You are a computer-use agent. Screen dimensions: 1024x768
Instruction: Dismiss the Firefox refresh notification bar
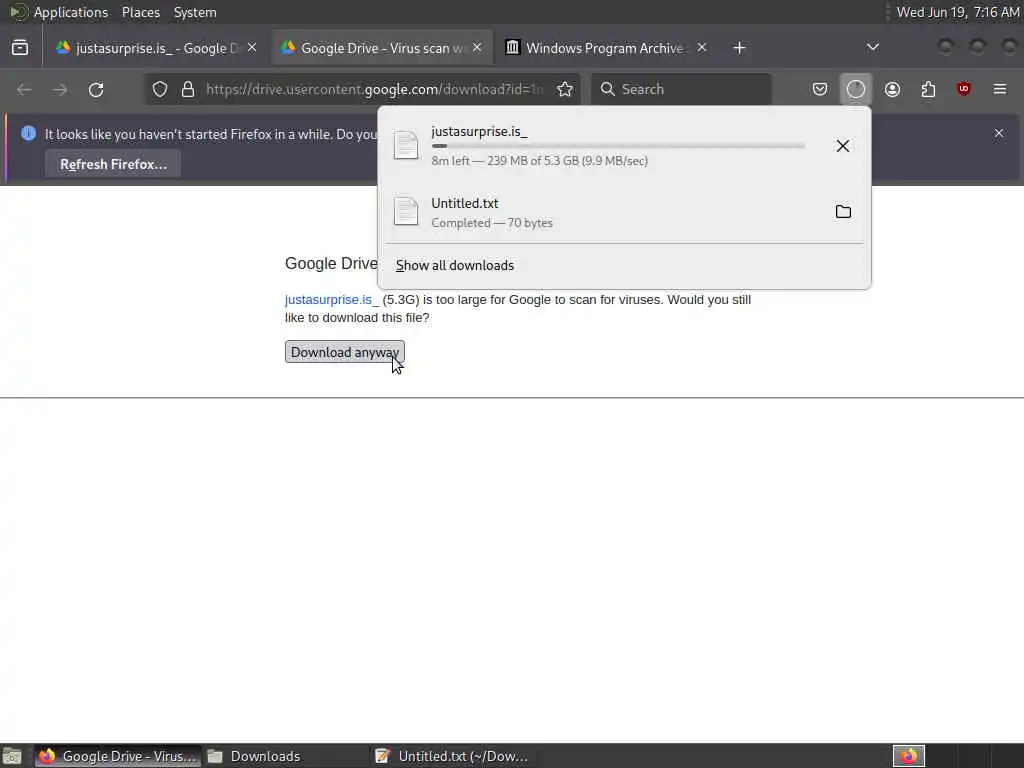(x=999, y=133)
